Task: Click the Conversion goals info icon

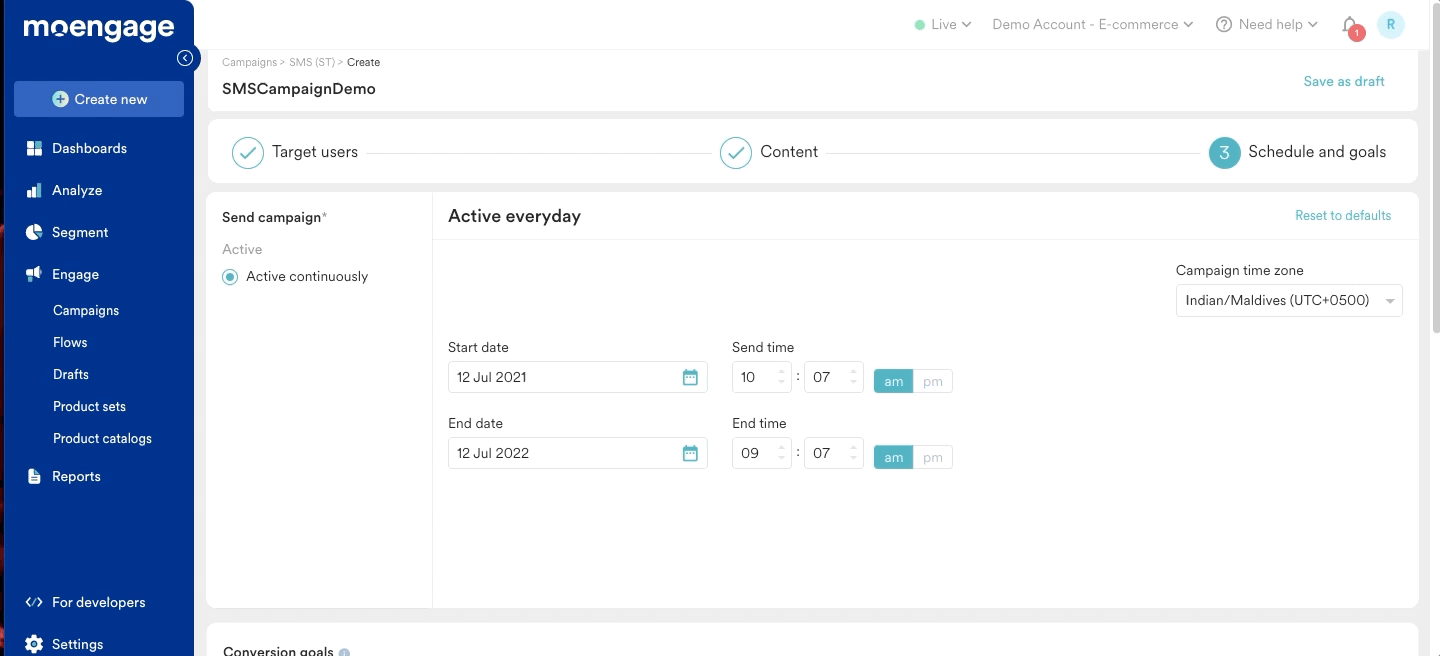Action: (344, 652)
